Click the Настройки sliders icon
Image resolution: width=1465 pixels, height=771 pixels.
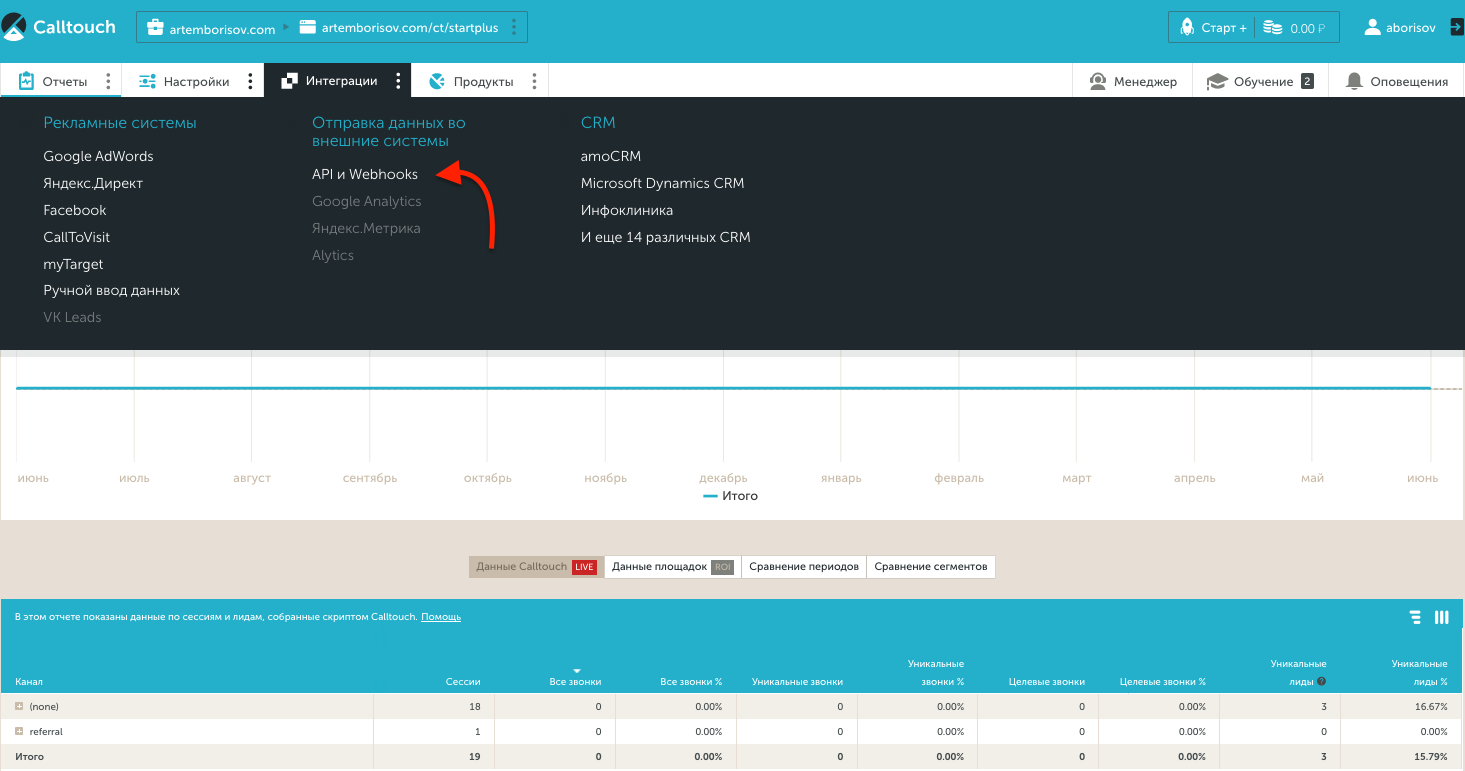[x=147, y=81]
